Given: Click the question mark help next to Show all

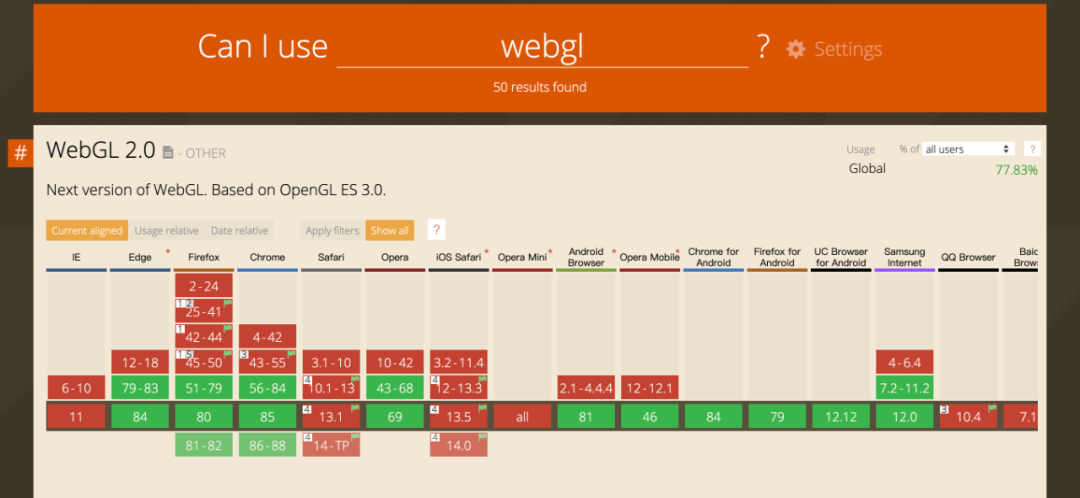Looking at the screenshot, I should pyautogui.click(x=435, y=230).
